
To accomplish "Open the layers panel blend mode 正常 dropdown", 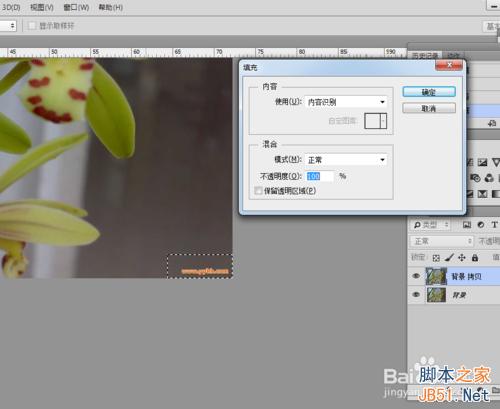I will [442, 241].
